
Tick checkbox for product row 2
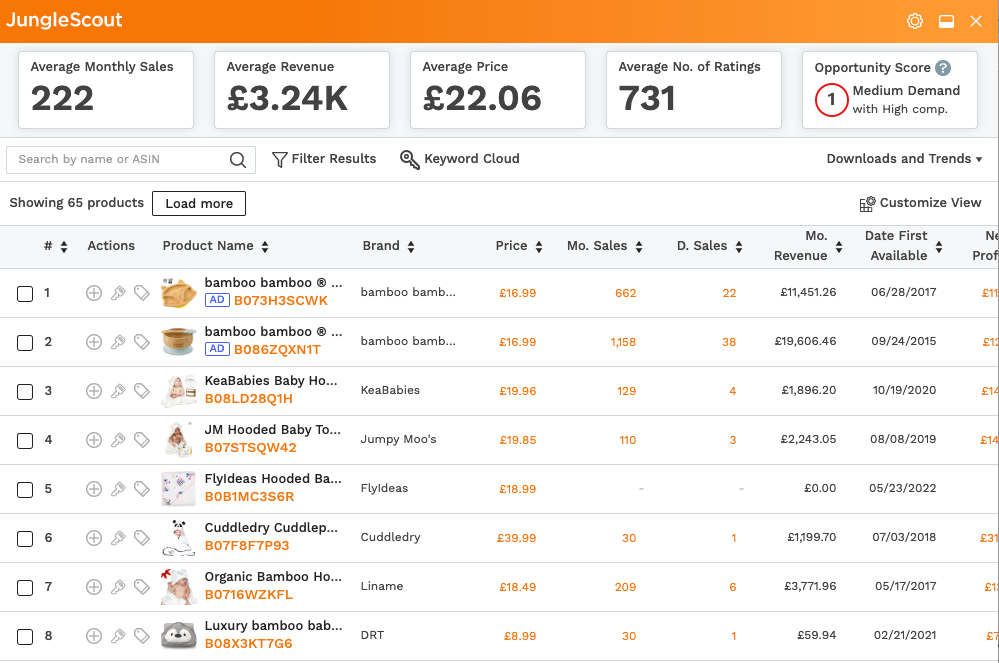[x=25, y=343]
